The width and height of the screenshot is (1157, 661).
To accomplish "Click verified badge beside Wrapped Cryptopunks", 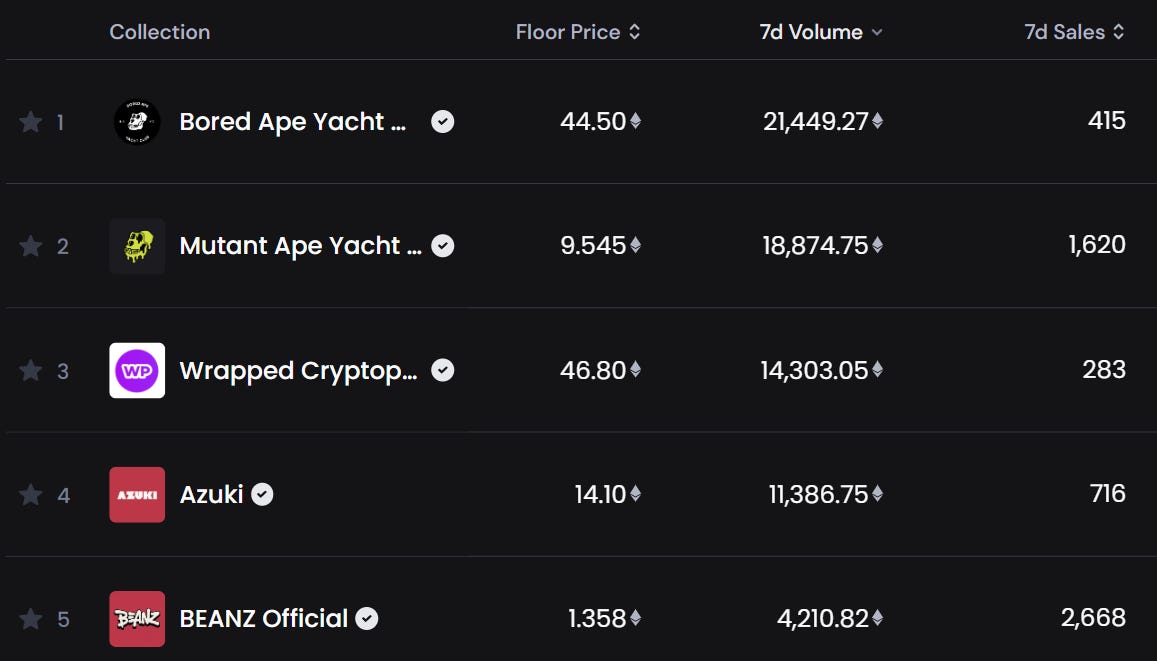I will click(442, 370).
